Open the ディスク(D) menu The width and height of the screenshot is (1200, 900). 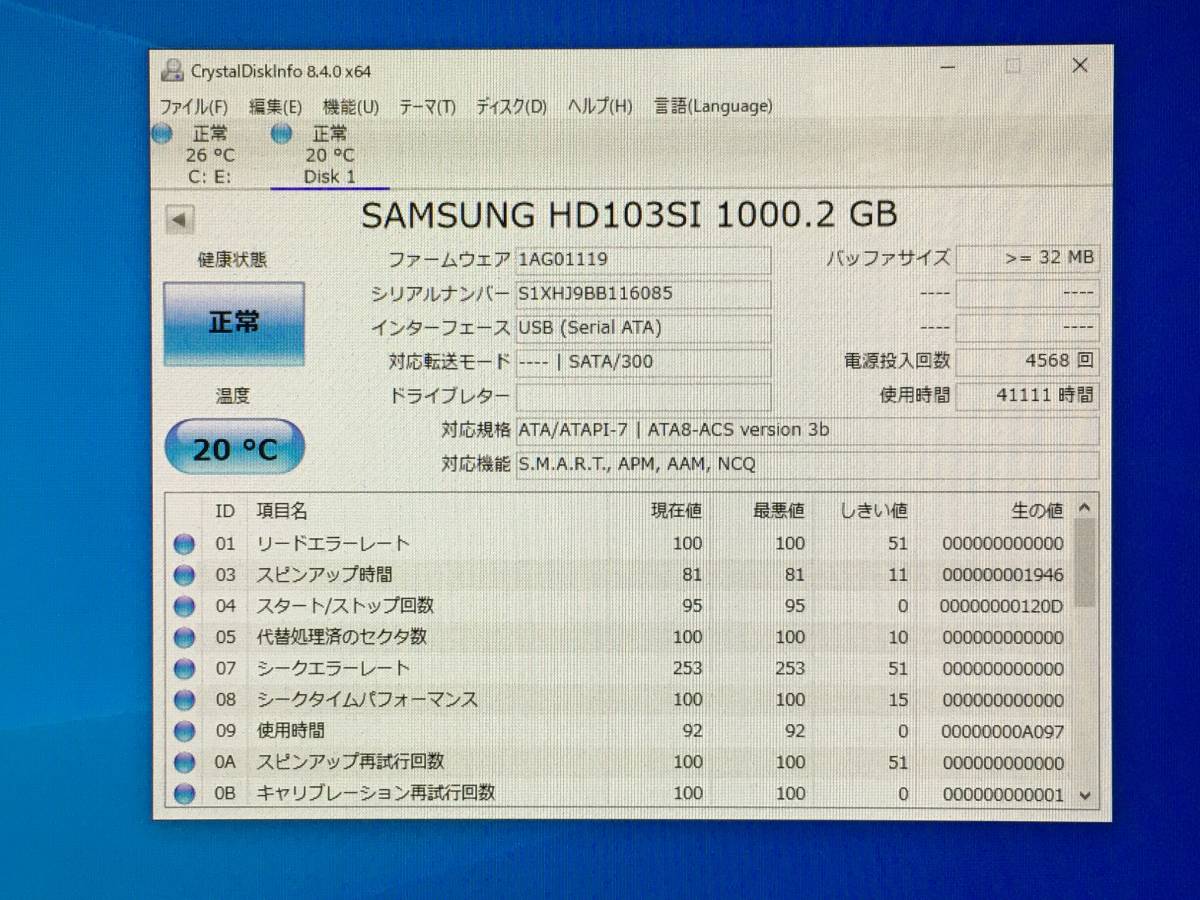511,106
